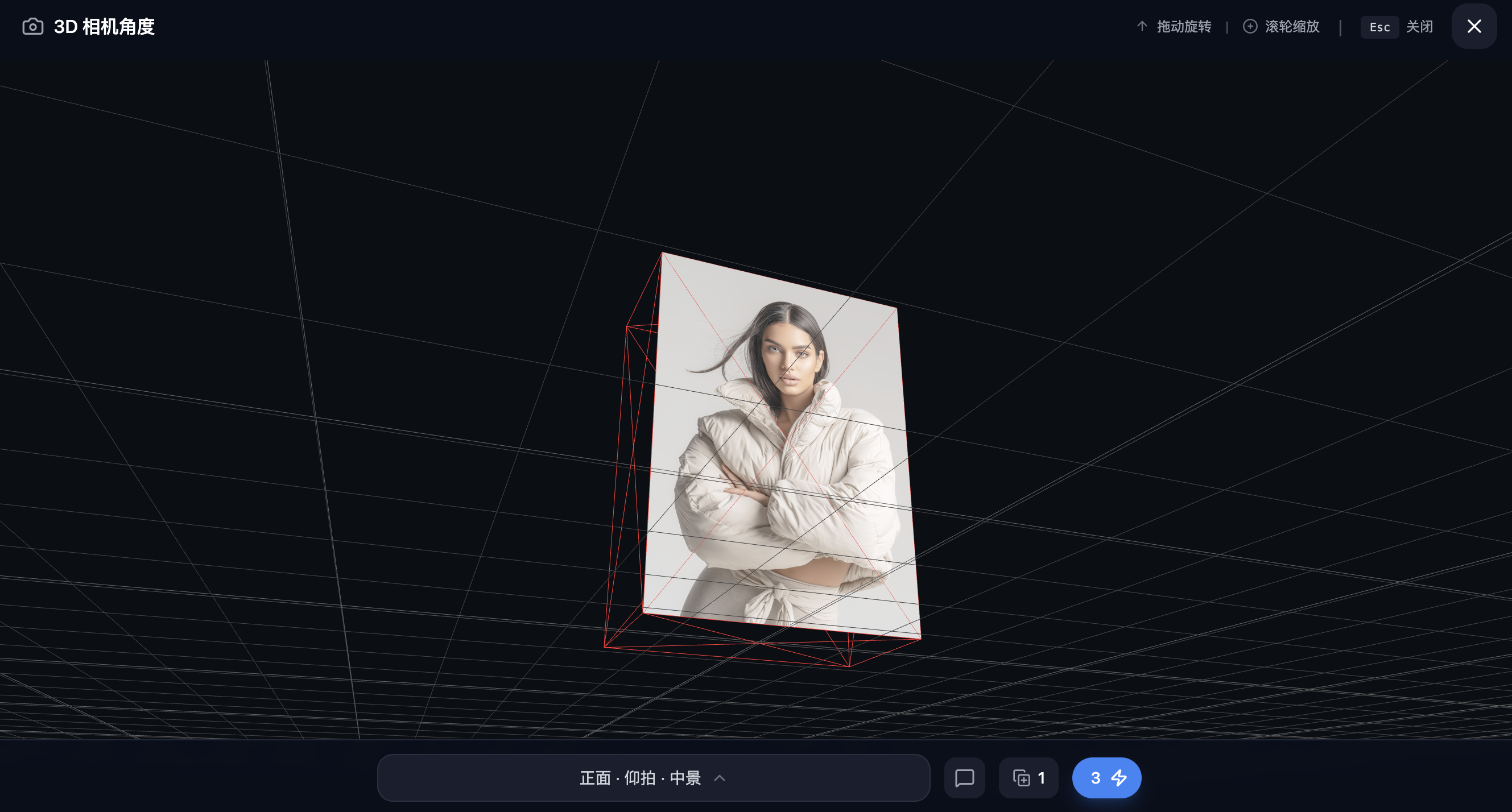This screenshot has height=812, width=1512.
Task: Open the comment bubble icon
Action: click(x=964, y=778)
